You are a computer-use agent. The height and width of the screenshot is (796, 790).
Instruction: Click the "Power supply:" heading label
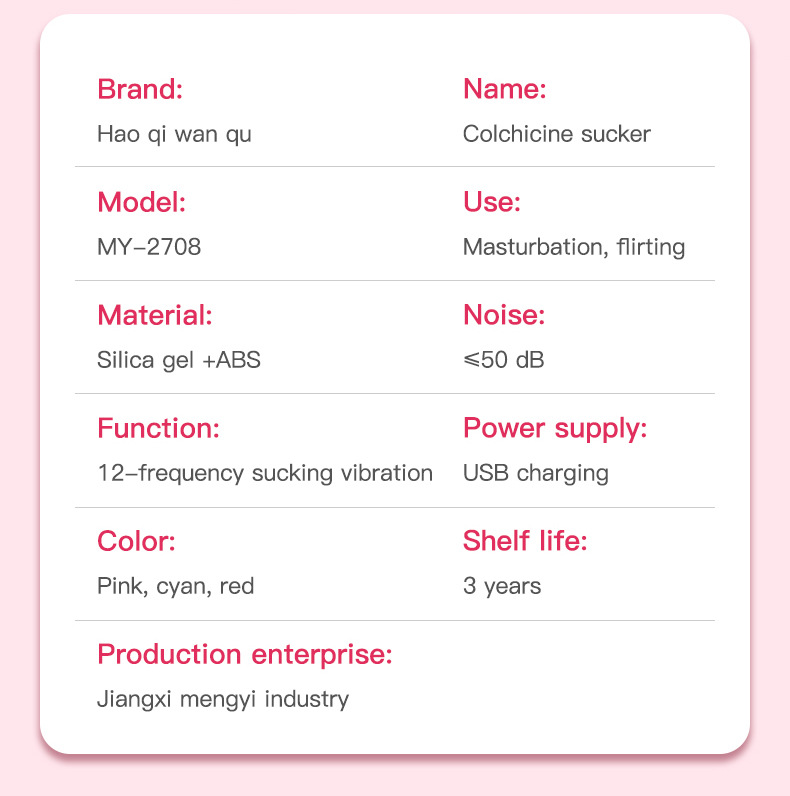click(x=555, y=428)
